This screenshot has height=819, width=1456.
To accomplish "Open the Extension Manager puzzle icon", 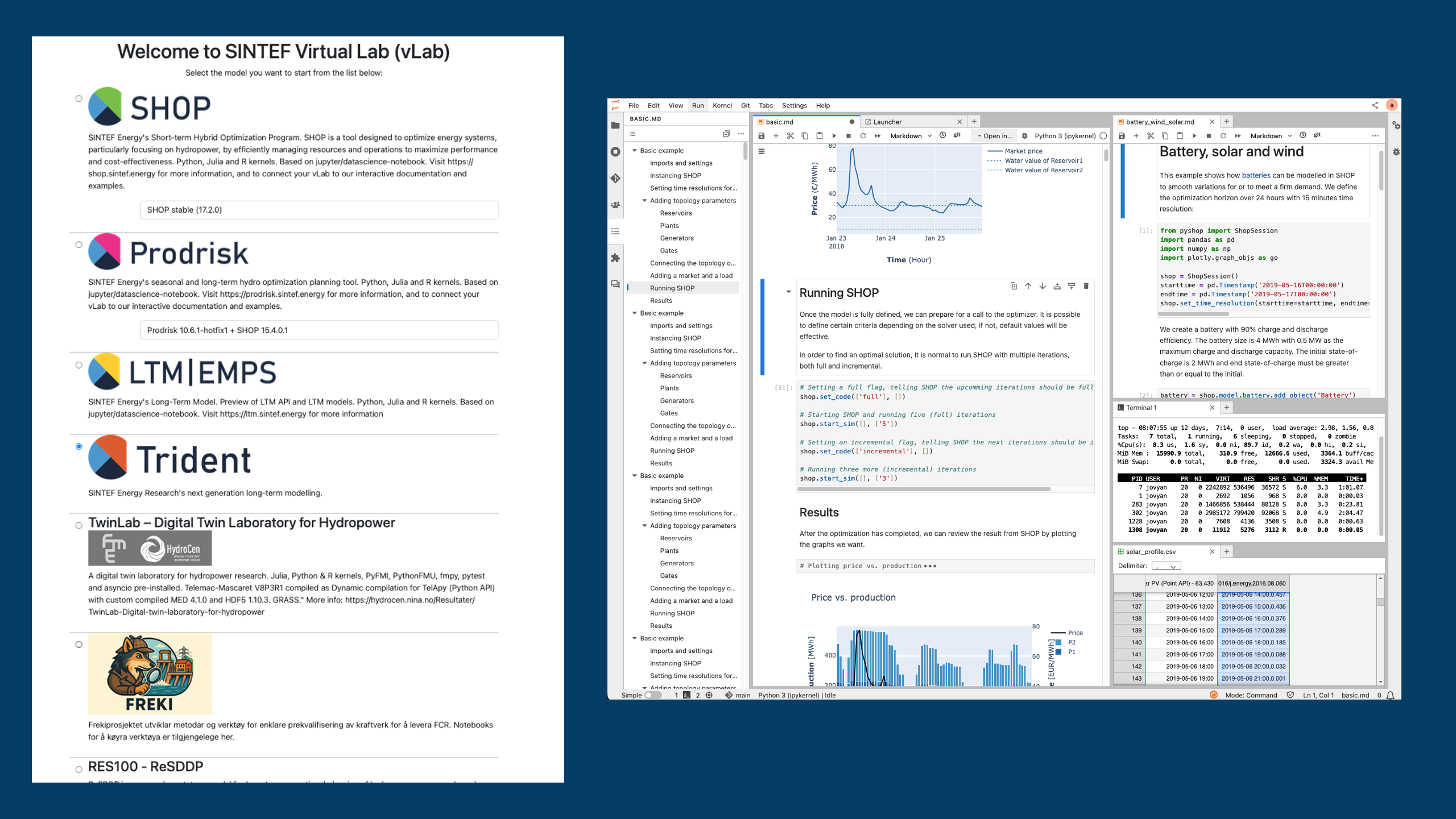I will (x=616, y=259).
